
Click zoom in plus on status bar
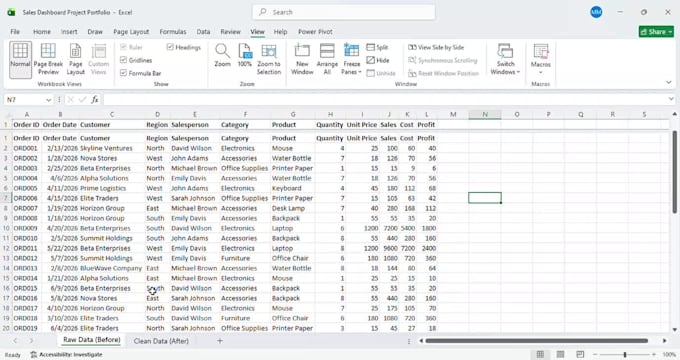click(654, 354)
